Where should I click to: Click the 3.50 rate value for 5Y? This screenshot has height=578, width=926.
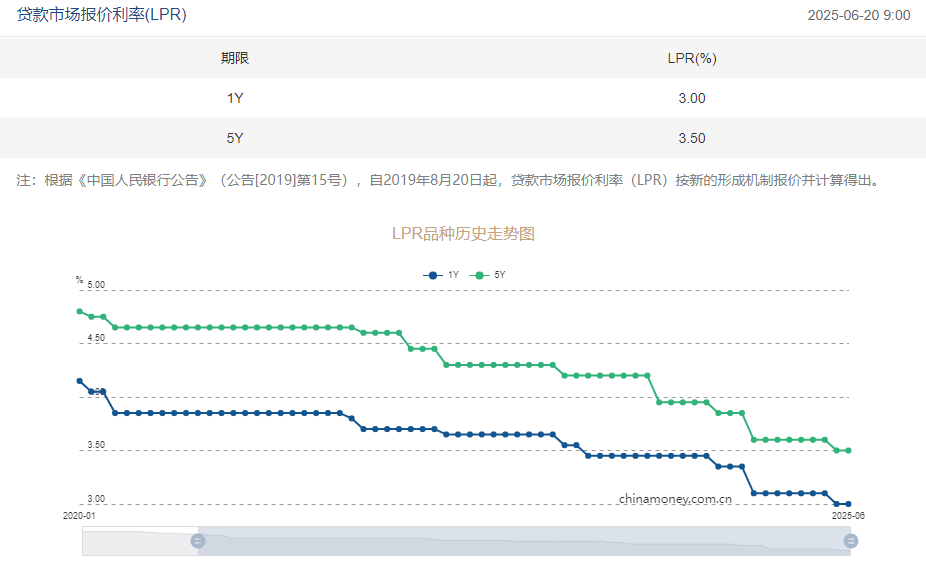click(x=692, y=138)
